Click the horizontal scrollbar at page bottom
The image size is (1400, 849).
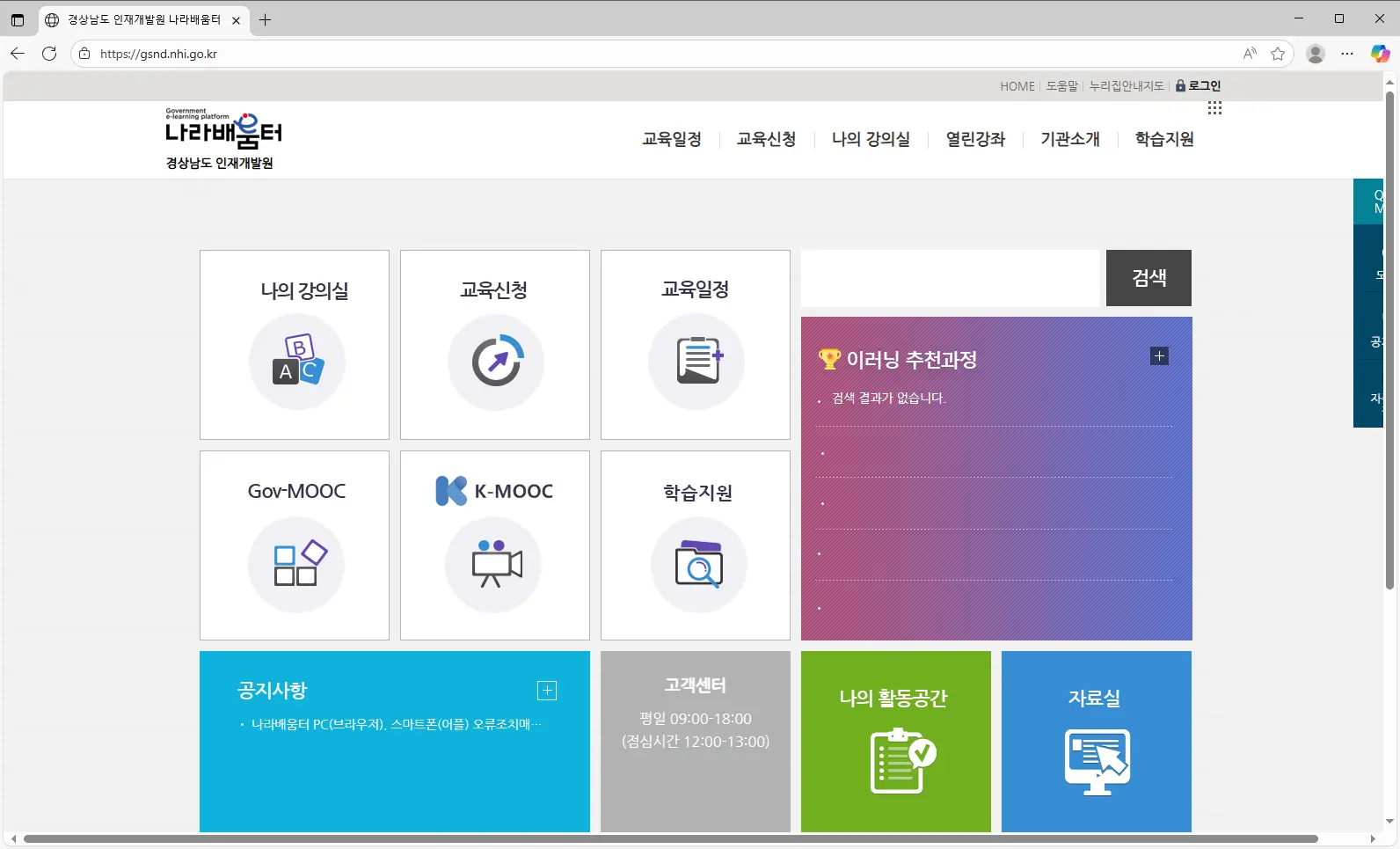click(x=670, y=838)
